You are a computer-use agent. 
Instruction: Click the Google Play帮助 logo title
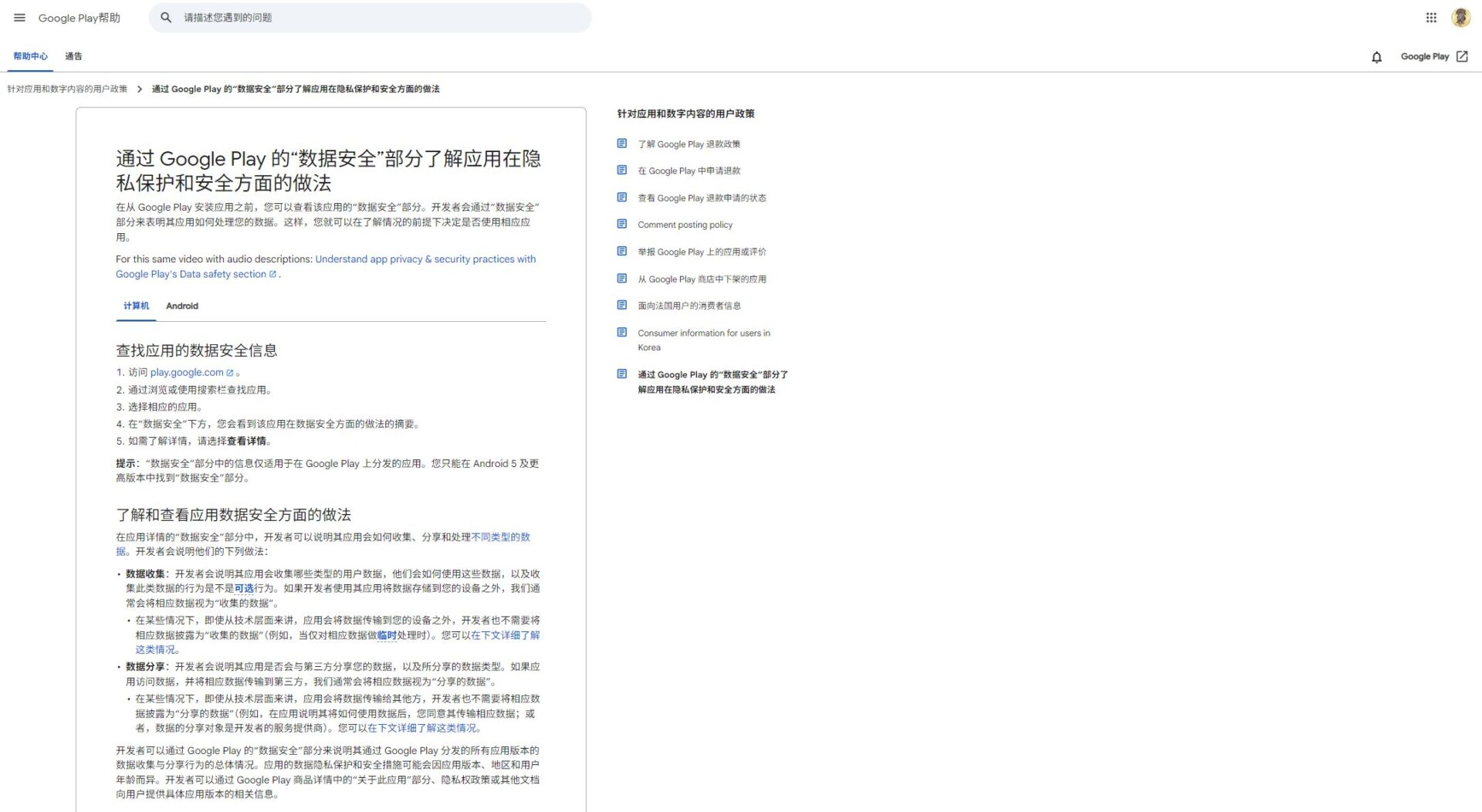(x=80, y=18)
